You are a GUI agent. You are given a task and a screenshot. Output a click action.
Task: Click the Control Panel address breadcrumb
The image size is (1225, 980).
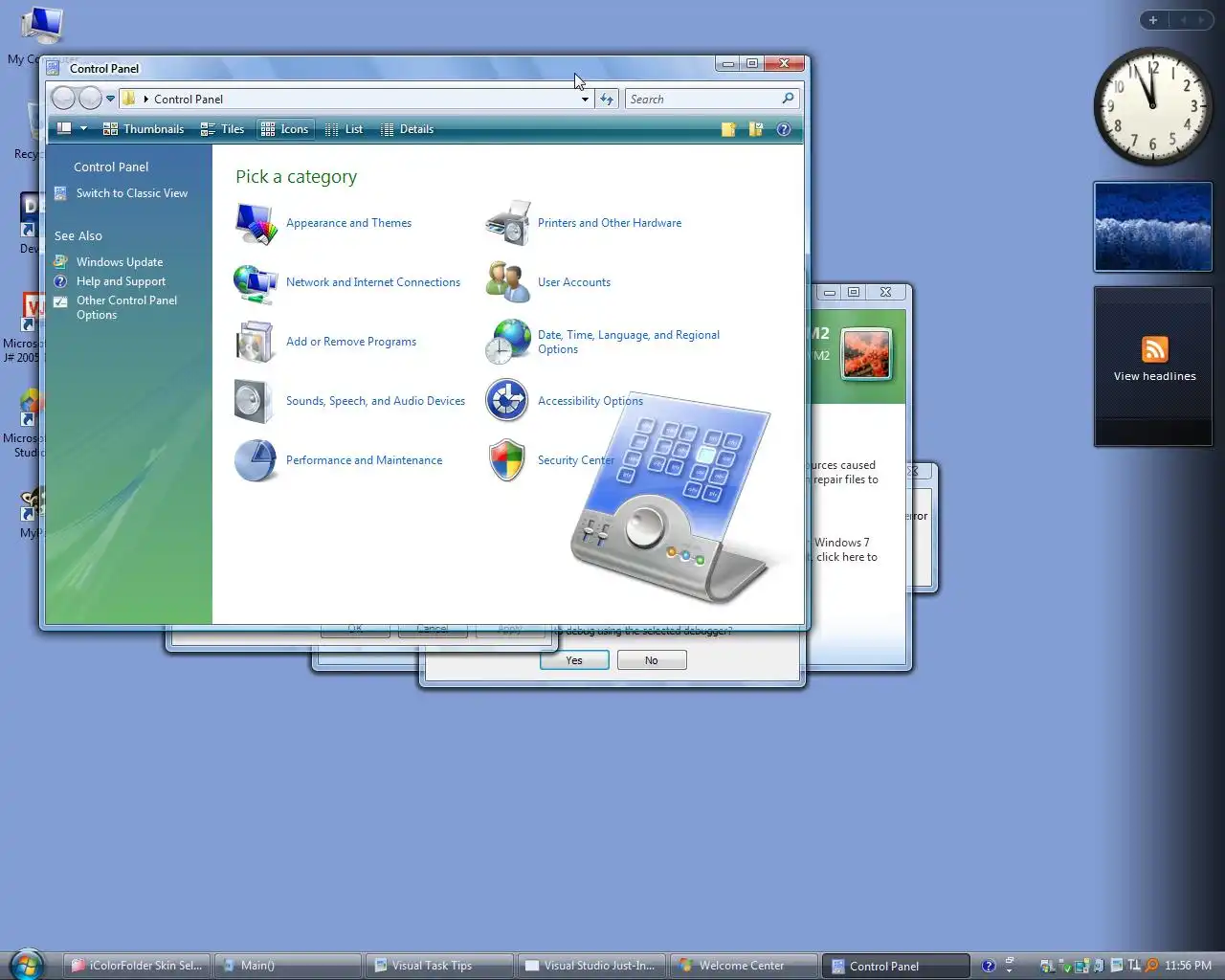pos(189,100)
